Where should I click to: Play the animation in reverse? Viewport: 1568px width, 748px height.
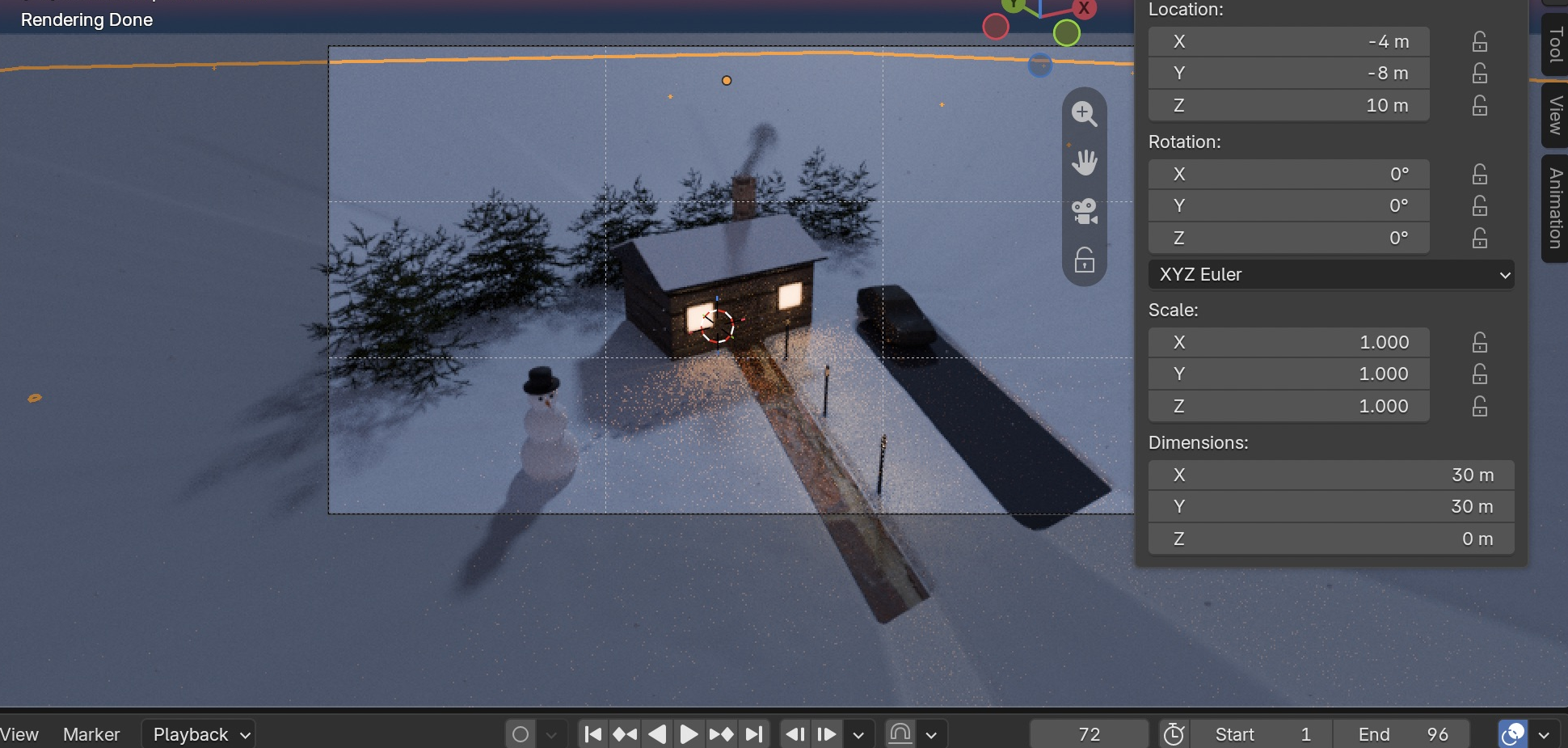(657, 734)
